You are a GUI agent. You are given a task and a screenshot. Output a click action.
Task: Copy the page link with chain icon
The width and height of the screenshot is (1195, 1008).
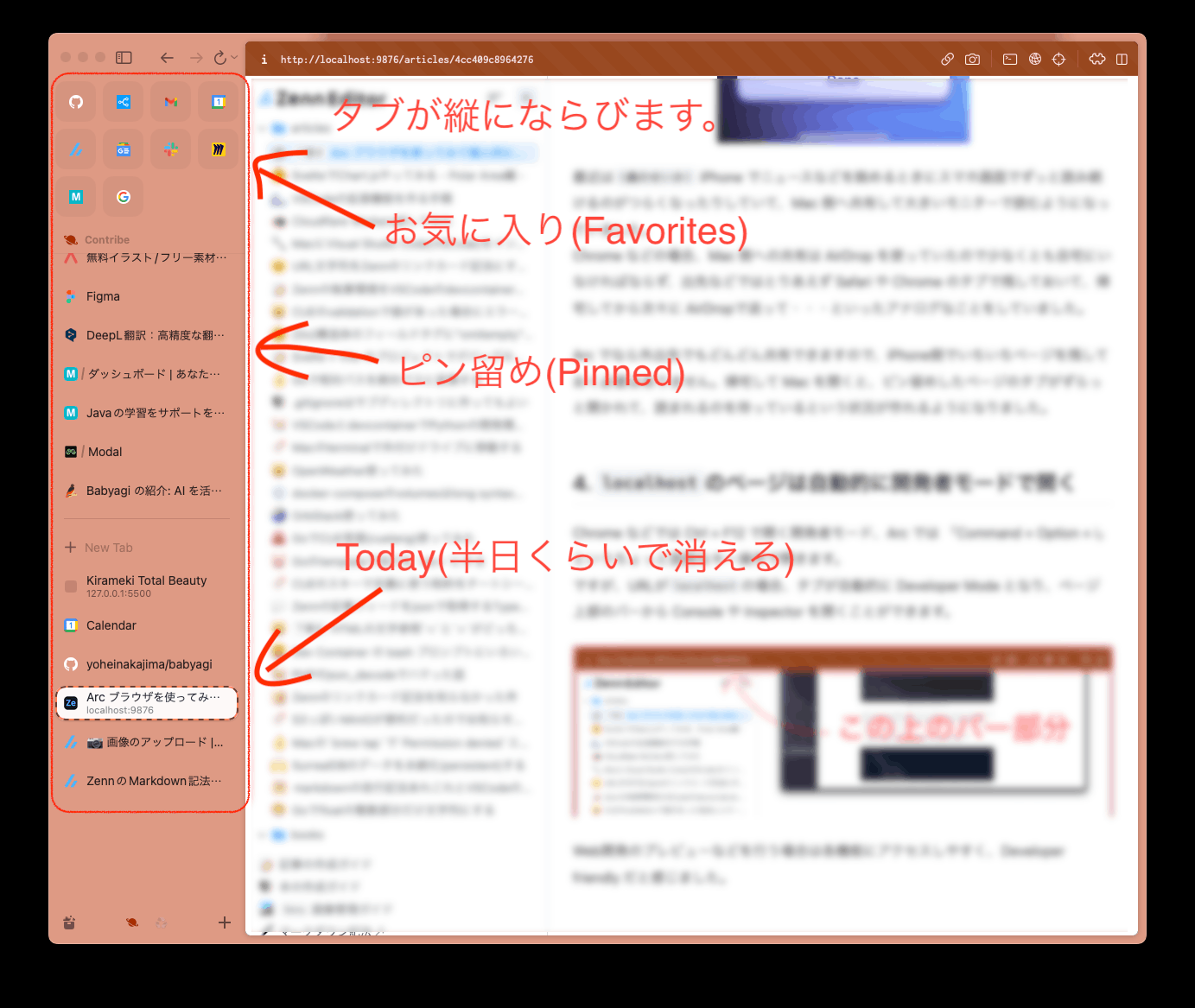[x=948, y=60]
